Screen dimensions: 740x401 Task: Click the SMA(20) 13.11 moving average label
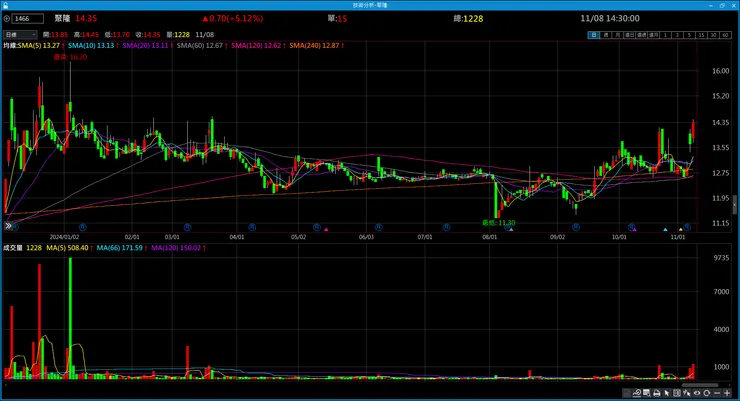click(x=145, y=45)
